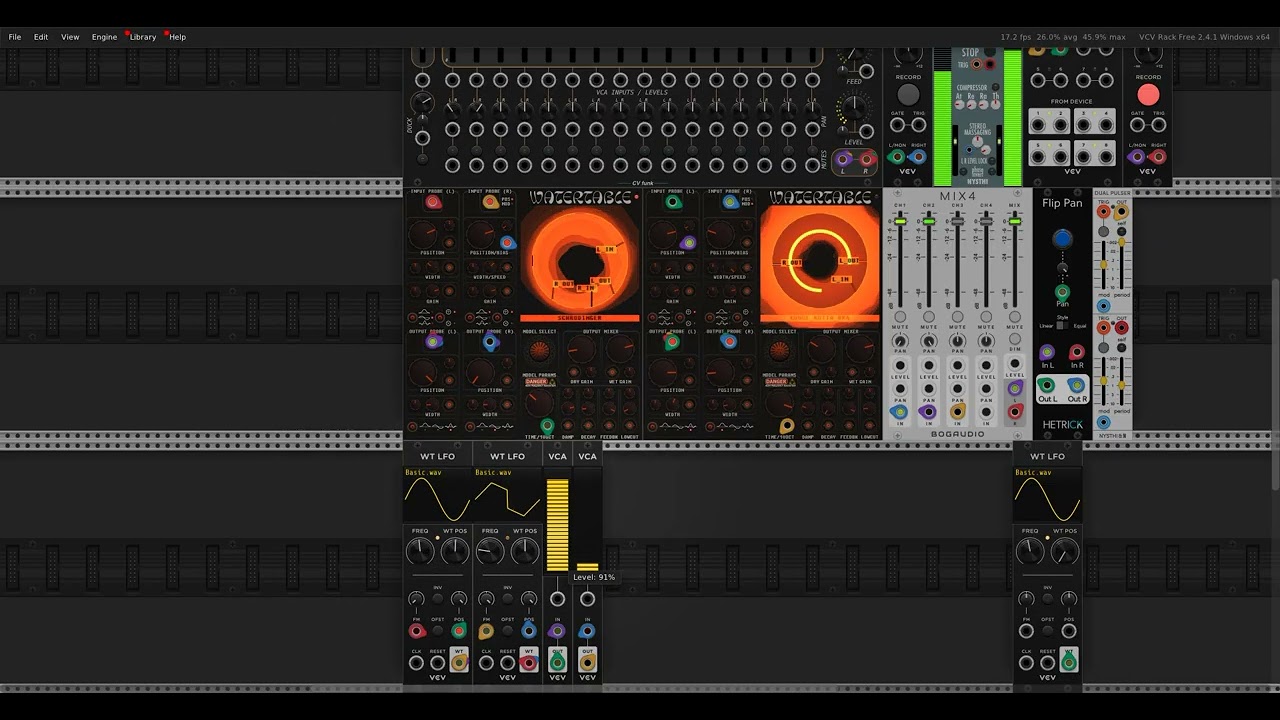The image size is (1280, 720).
Task: Click left Watertable Model Select knob
Action: click(540, 351)
